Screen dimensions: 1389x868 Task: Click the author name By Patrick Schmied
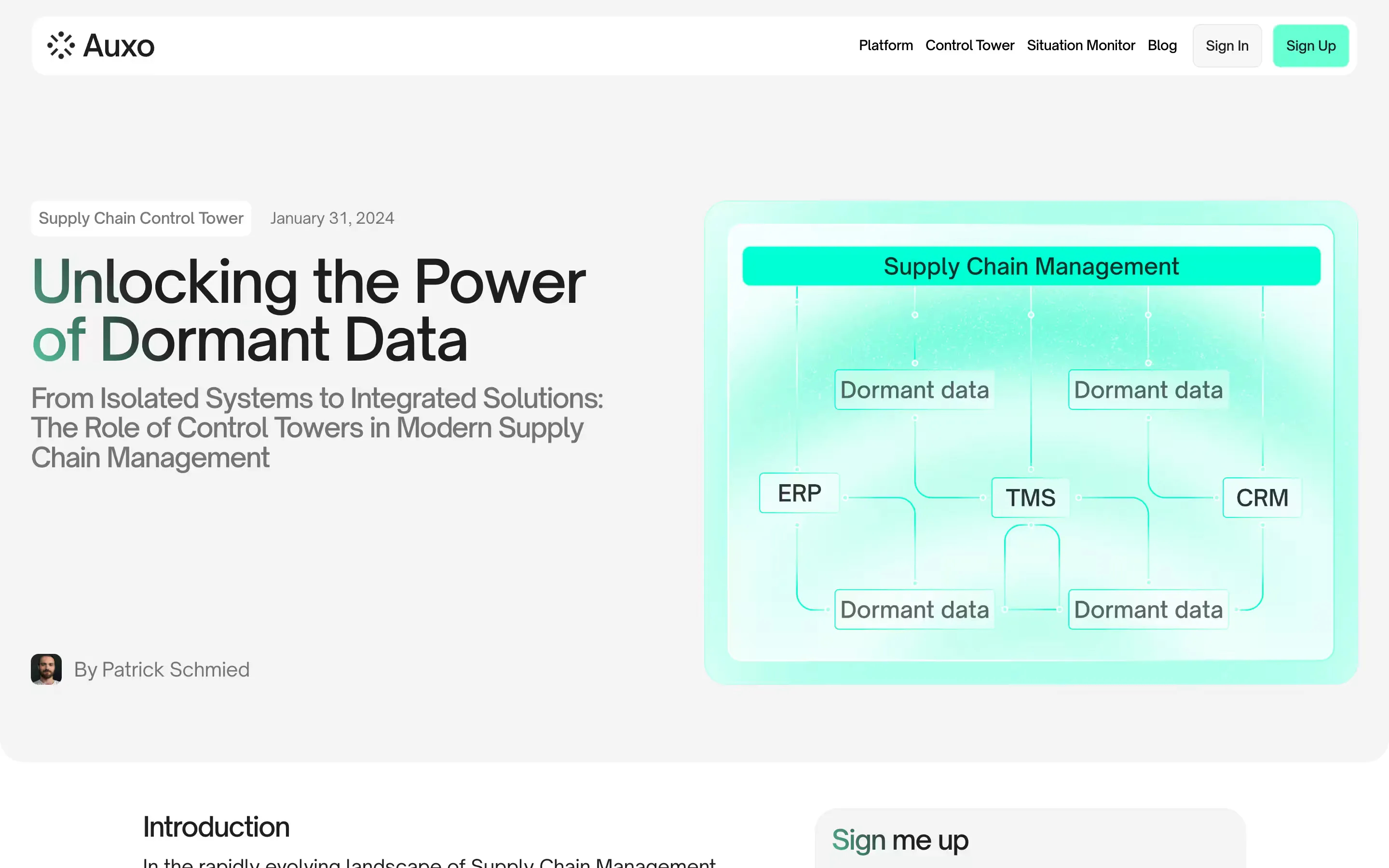(x=162, y=669)
